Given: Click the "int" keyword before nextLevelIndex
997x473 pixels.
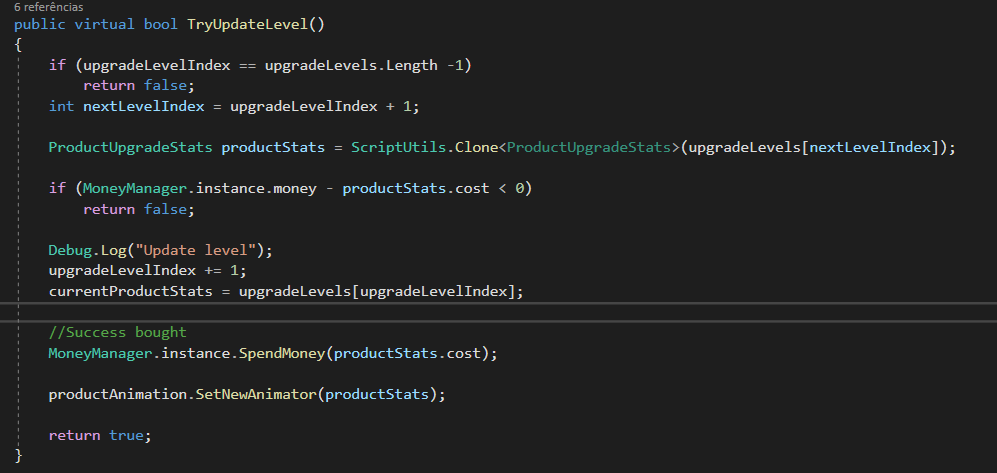Looking at the screenshot, I should pyautogui.click(x=61, y=106).
